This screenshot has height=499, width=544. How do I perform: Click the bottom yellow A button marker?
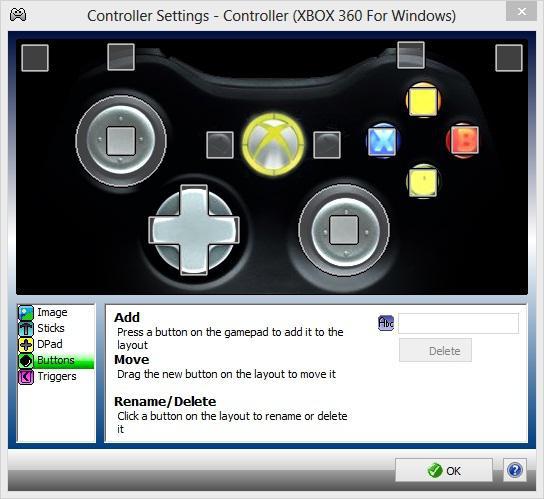[423, 181]
